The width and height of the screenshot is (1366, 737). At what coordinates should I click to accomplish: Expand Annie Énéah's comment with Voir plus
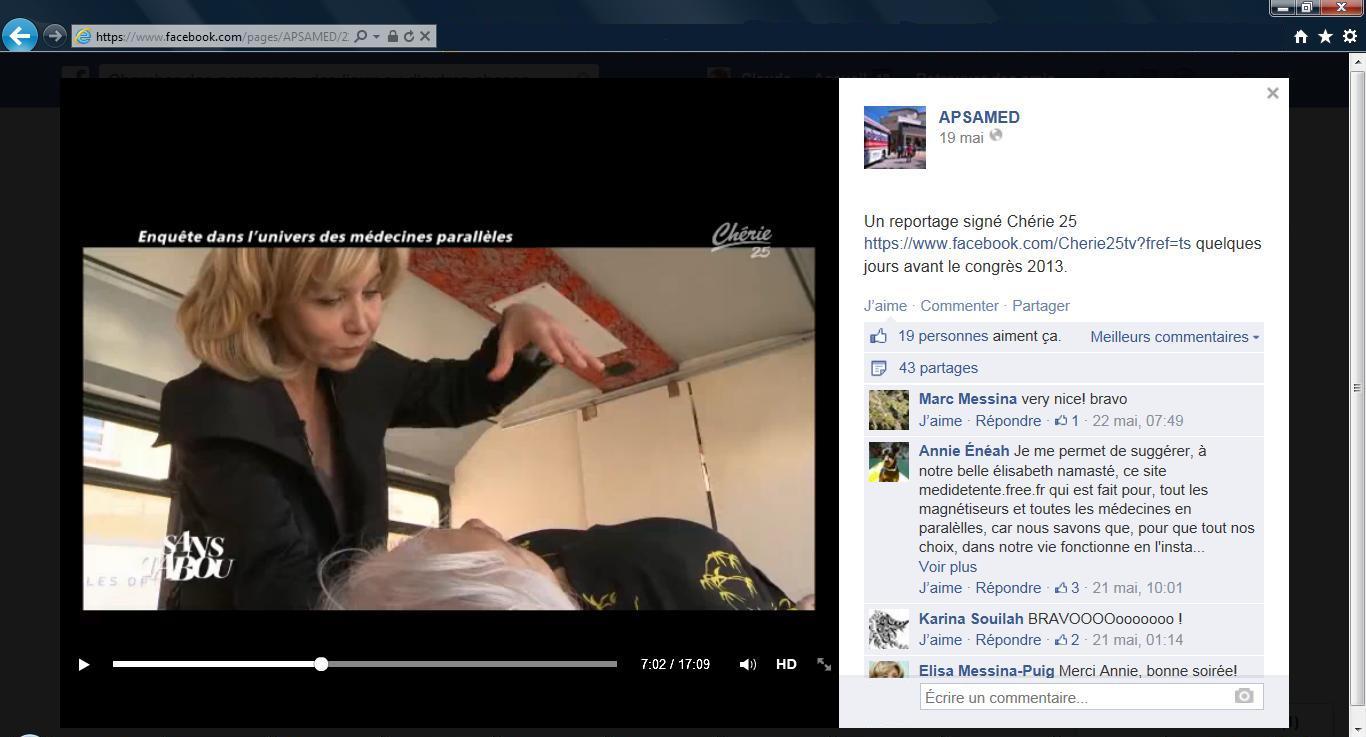click(x=947, y=567)
